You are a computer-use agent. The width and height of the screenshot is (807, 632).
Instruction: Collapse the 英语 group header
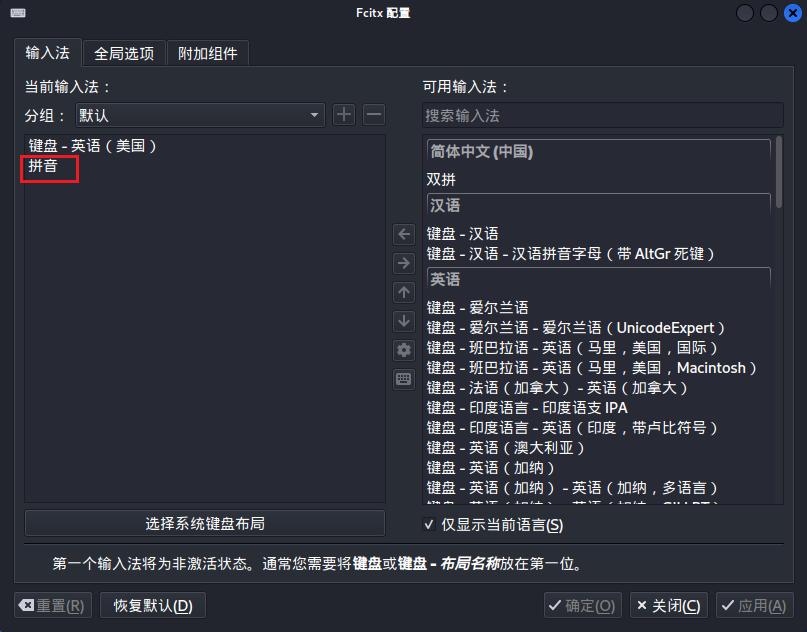(599, 279)
